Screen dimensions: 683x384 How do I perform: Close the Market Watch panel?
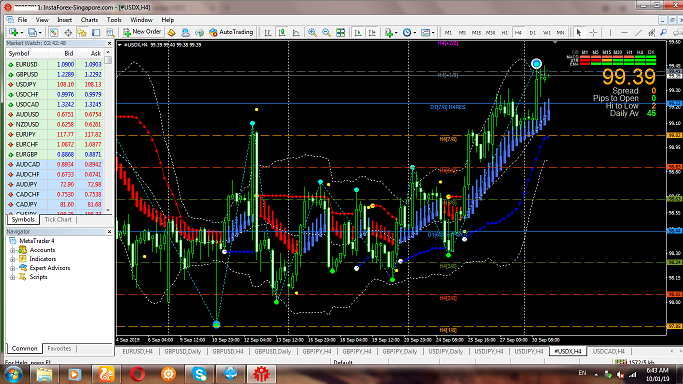(x=109, y=44)
